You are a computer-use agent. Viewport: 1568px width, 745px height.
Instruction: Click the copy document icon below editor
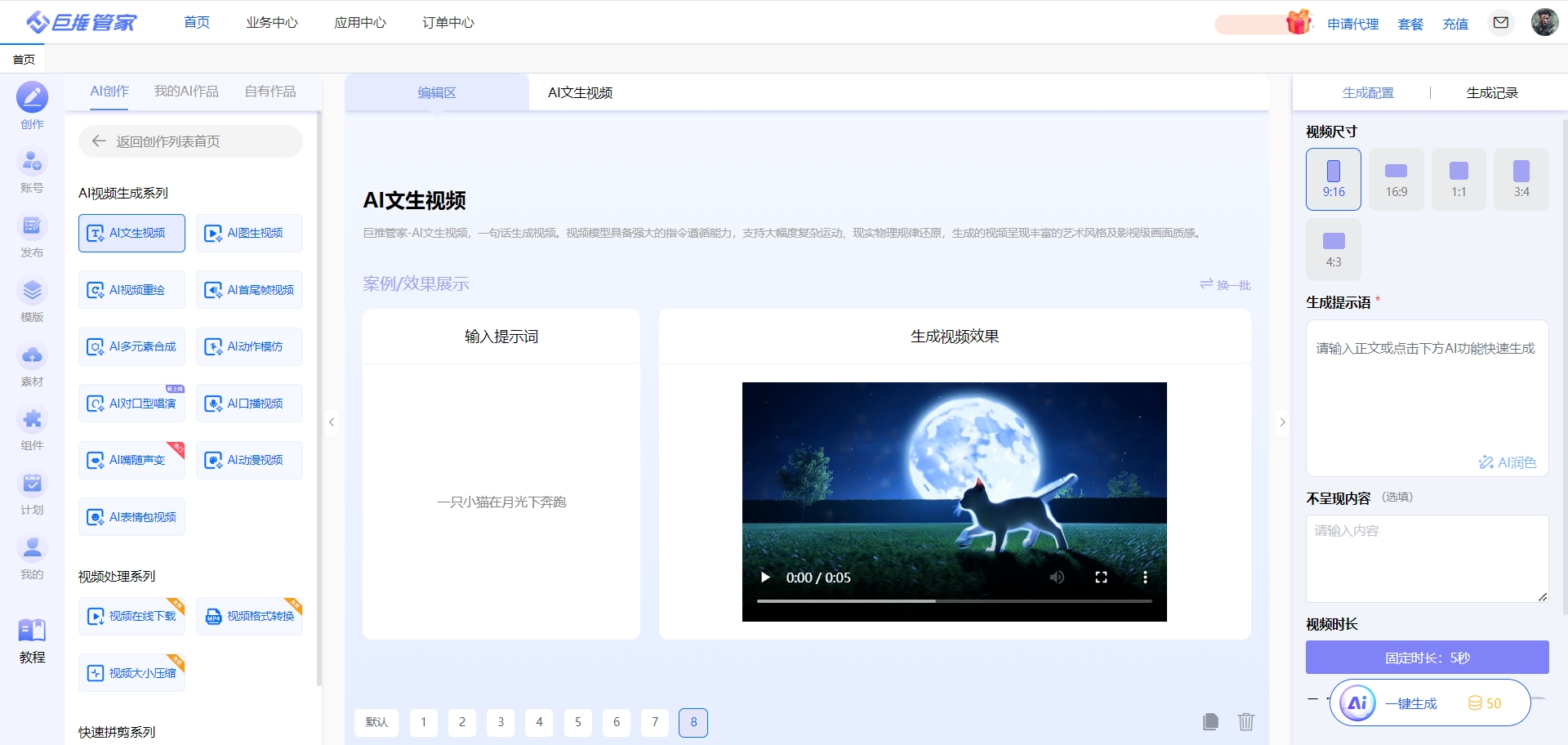(x=1210, y=721)
